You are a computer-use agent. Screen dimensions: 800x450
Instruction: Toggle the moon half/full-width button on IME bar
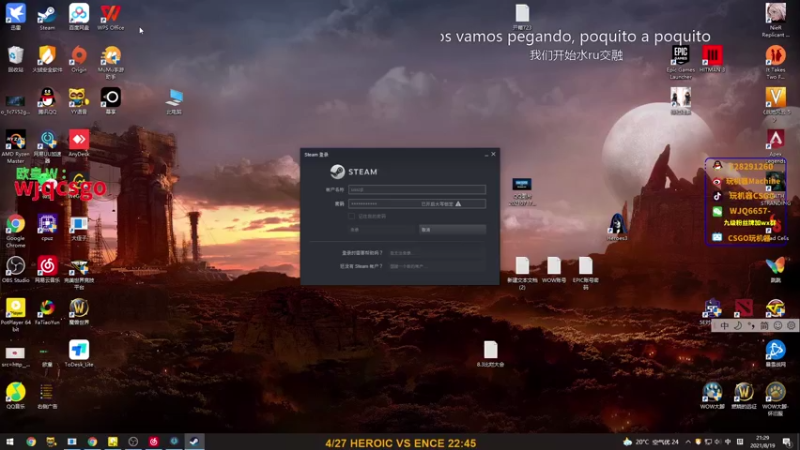click(x=738, y=326)
